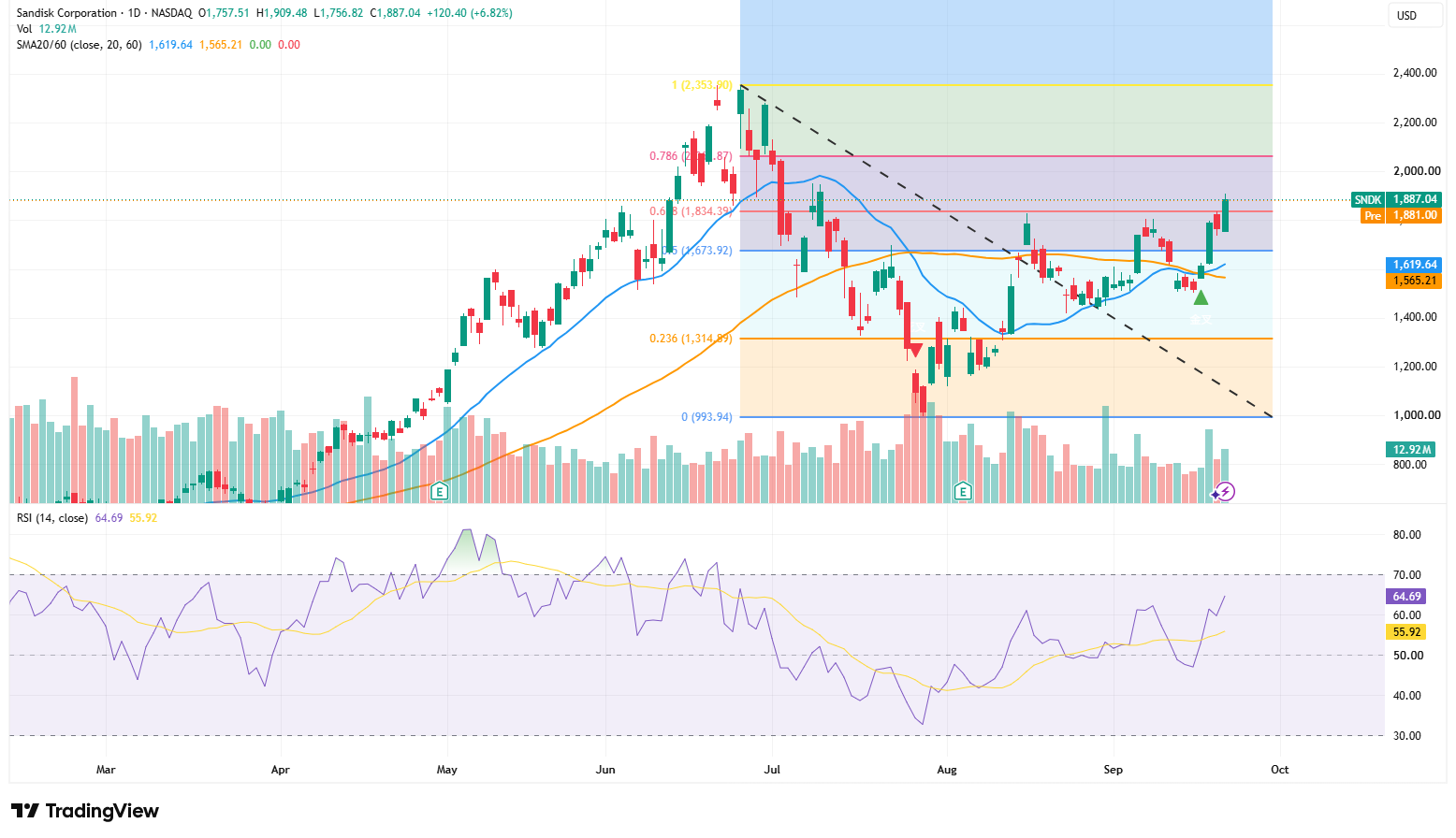This screenshot has height=838, width=1456.
Task: Click the 1,000.00 price scale label
Action: (x=1415, y=415)
